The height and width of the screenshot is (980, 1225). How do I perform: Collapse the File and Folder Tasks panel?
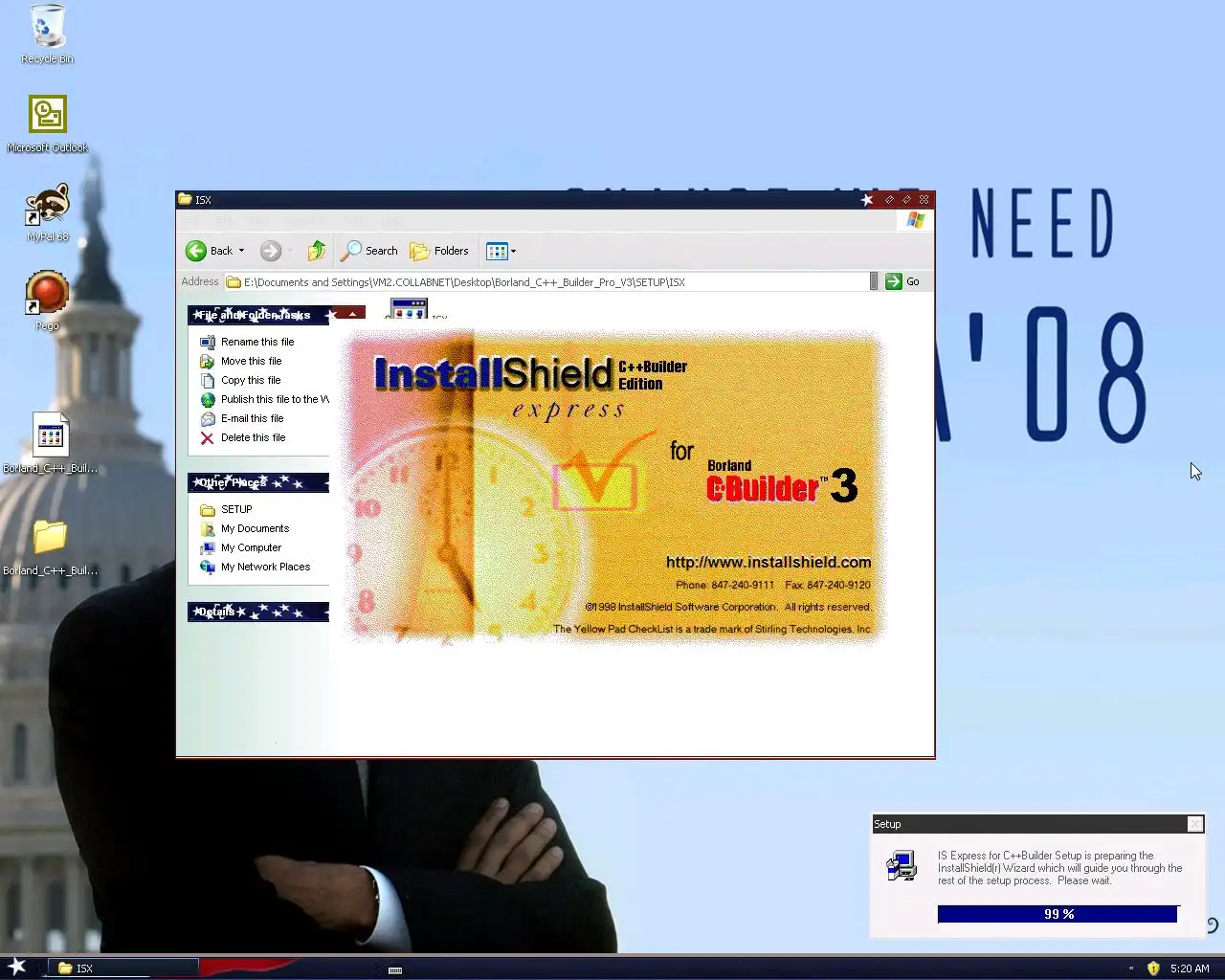point(352,314)
